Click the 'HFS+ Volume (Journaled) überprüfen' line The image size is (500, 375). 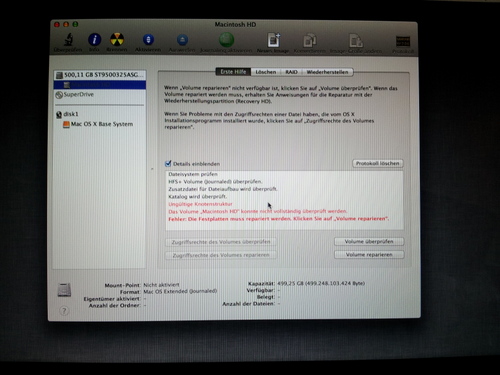tap(215, 182)
